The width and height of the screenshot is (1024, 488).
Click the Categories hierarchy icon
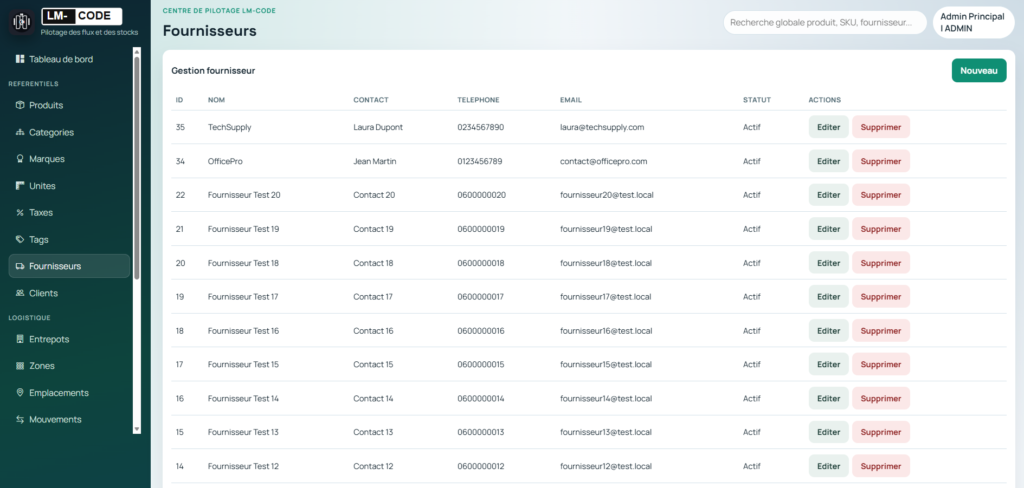[20, 132]
